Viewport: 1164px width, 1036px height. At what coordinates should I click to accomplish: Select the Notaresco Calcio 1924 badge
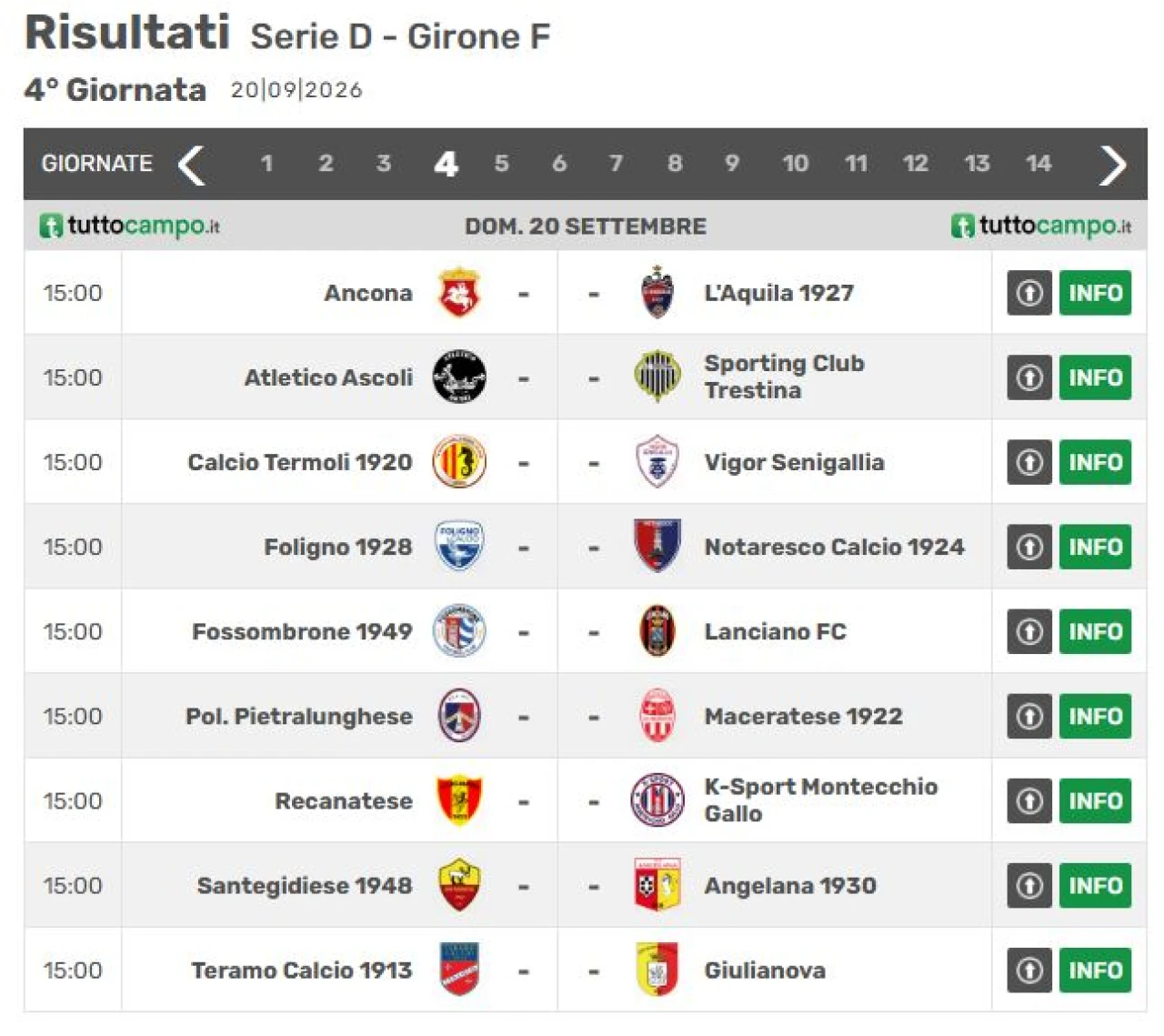(657, 546)
